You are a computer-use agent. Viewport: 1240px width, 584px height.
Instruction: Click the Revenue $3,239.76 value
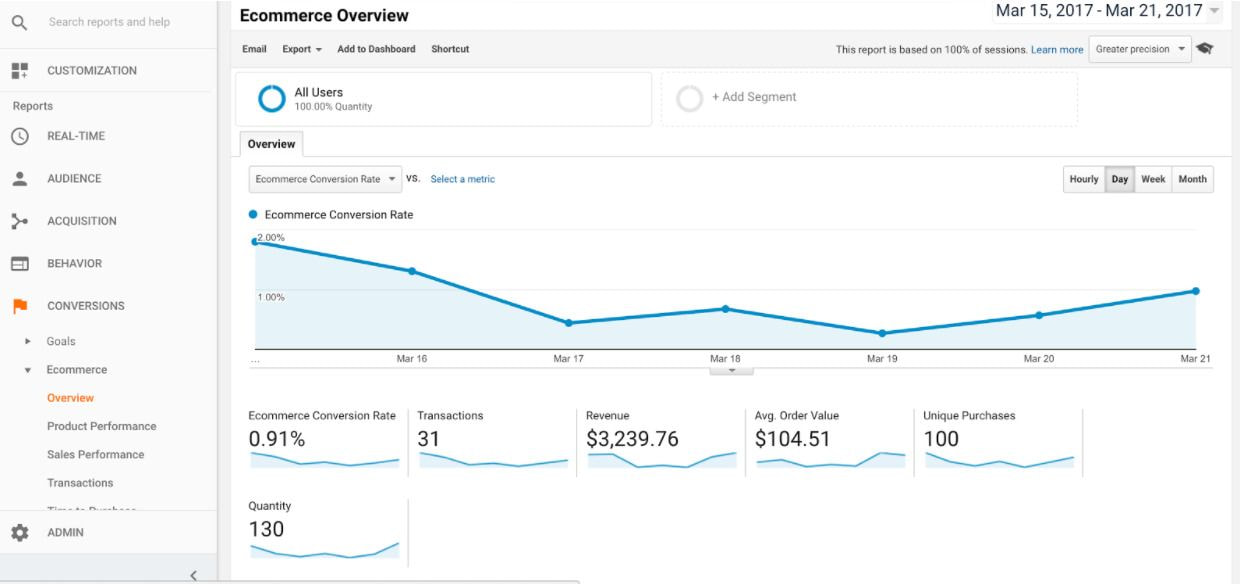pos(632,439)
